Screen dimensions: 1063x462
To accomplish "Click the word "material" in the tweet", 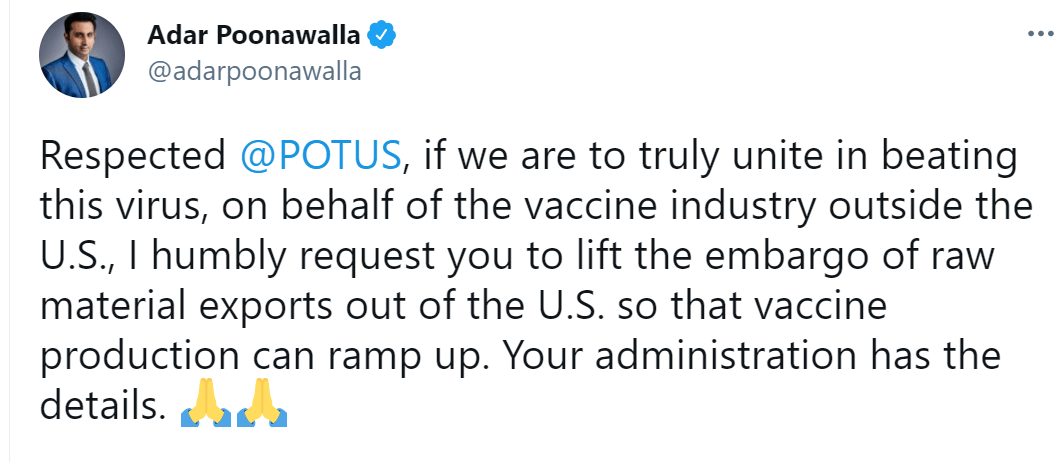I will click(x=113, y=306).
